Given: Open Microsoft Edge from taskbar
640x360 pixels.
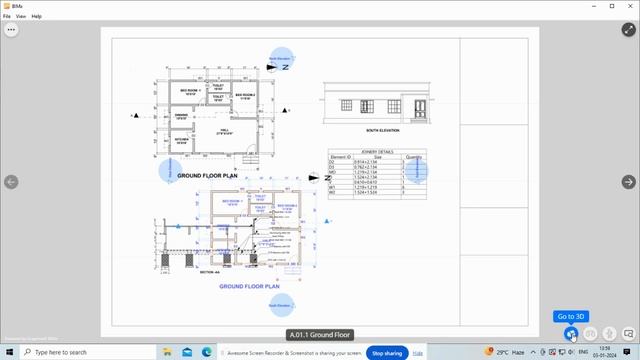Looking at the screenshot, I should tap(207, 352).
